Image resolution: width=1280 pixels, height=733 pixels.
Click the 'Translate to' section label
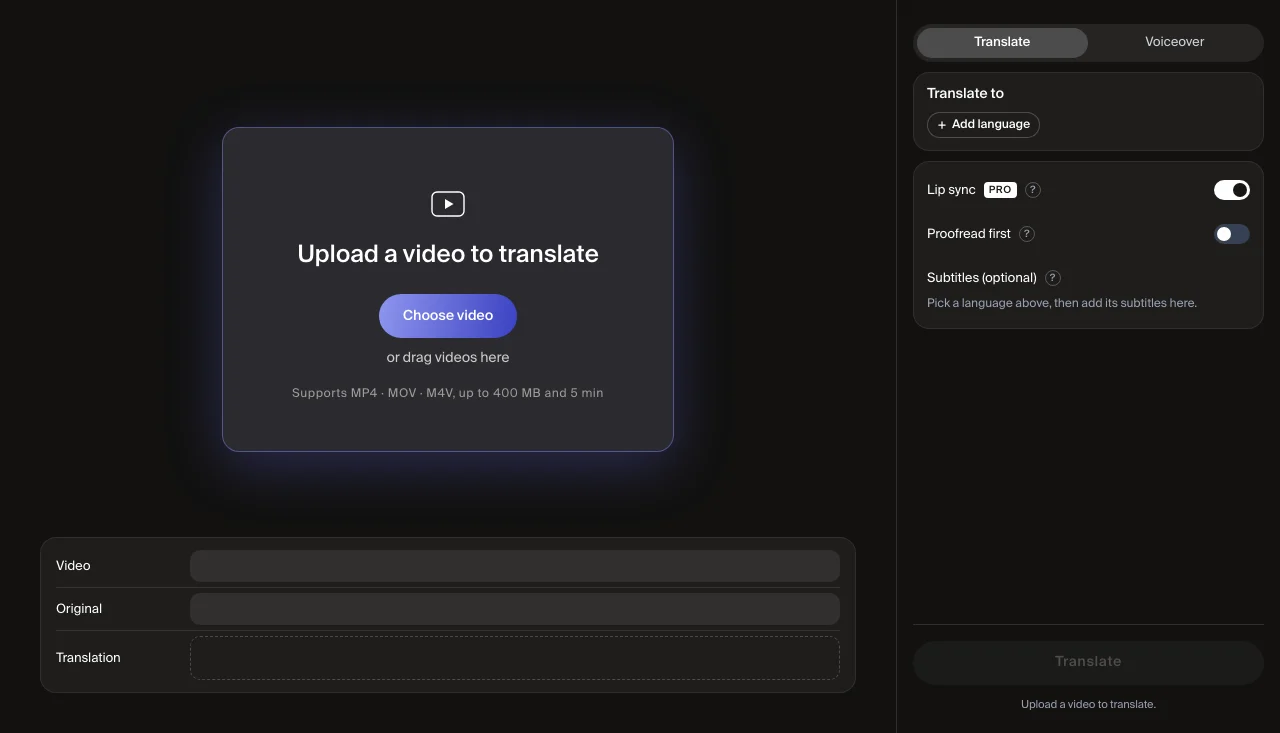[965, 93]
